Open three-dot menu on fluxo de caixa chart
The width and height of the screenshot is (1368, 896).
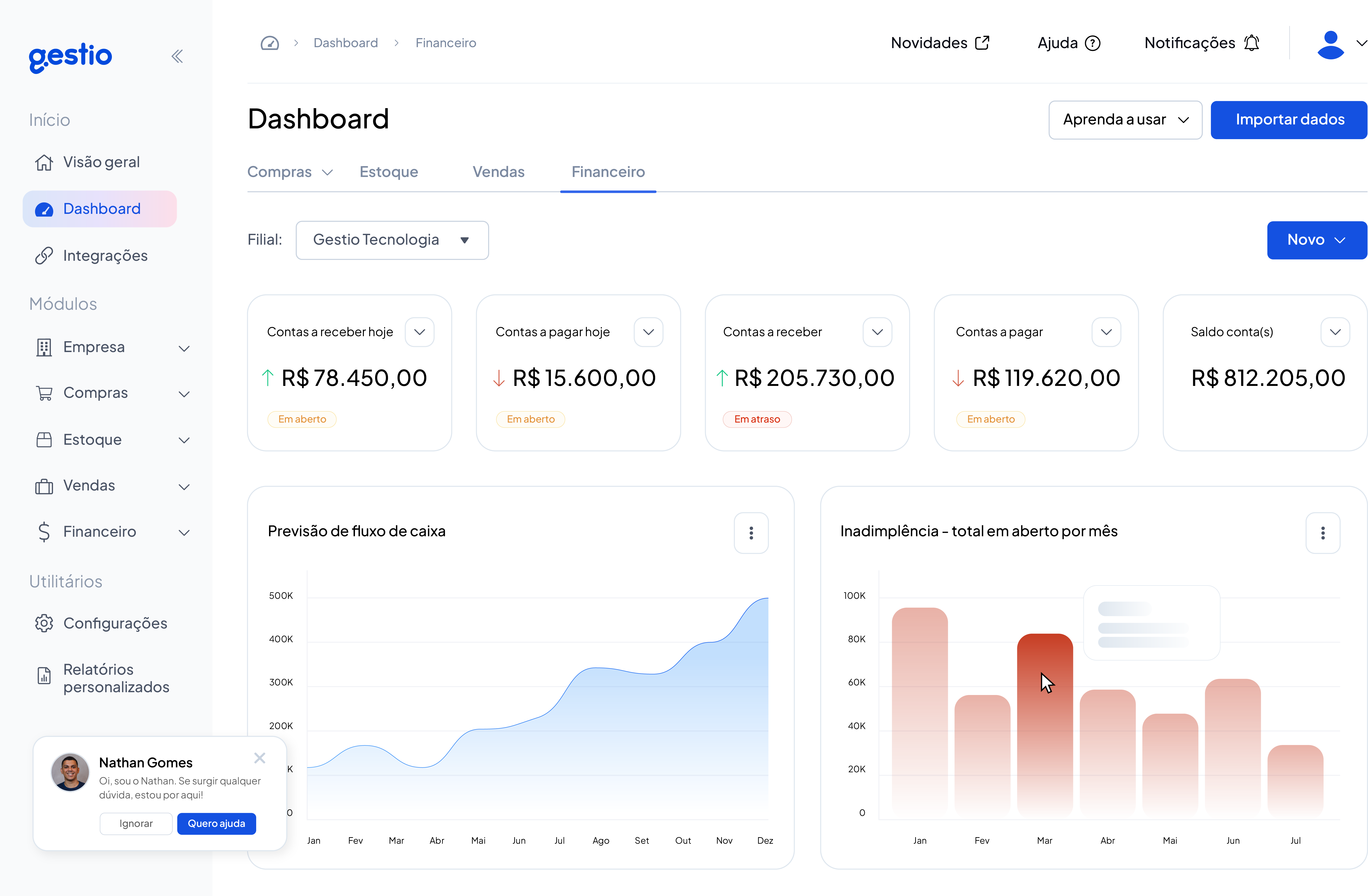(751, 533)
